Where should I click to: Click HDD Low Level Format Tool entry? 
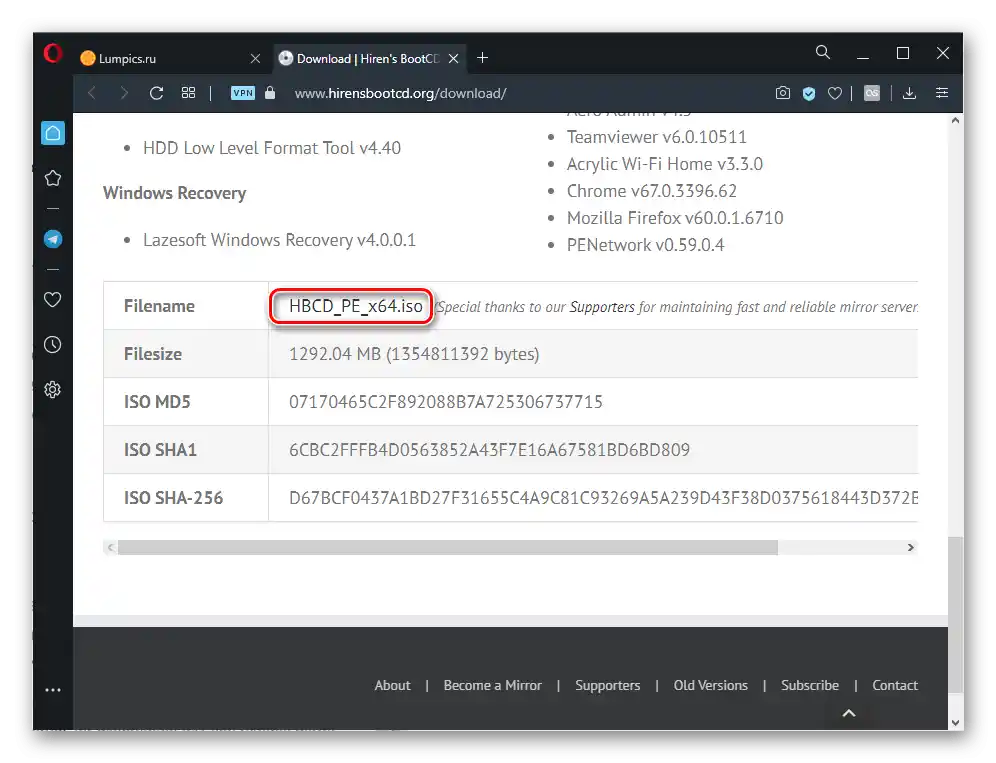(272, 148)
